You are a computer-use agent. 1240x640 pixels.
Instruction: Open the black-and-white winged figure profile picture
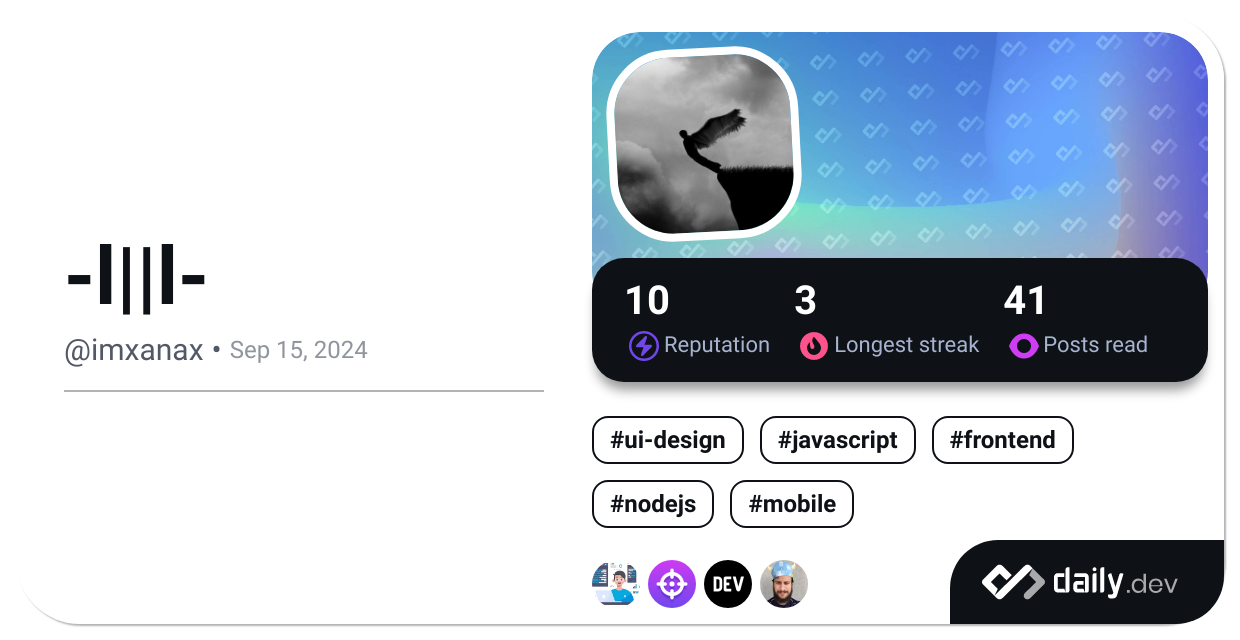tap(704, 143)
